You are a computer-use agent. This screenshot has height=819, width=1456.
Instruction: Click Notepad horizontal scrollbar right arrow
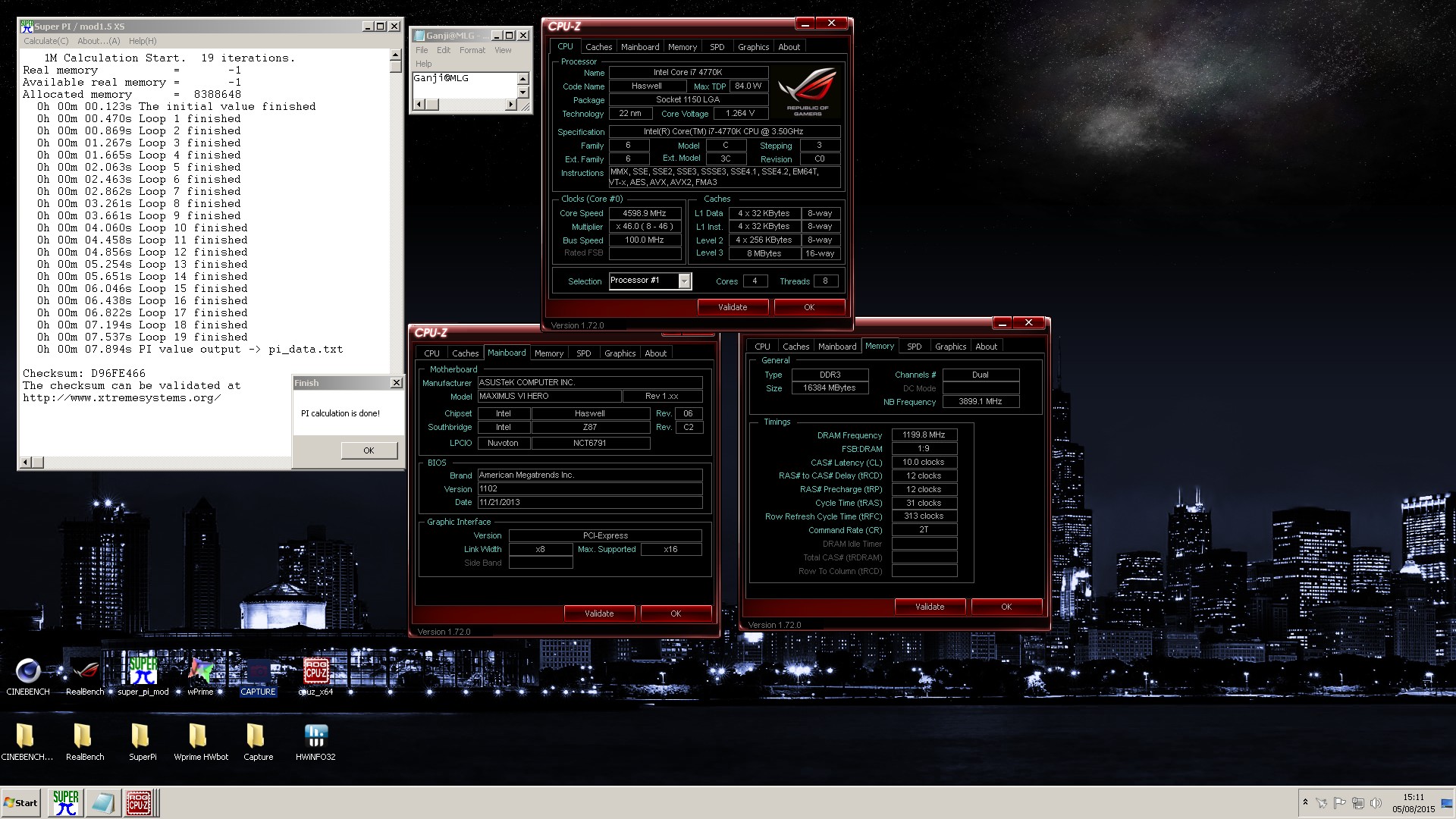(510, 105)
